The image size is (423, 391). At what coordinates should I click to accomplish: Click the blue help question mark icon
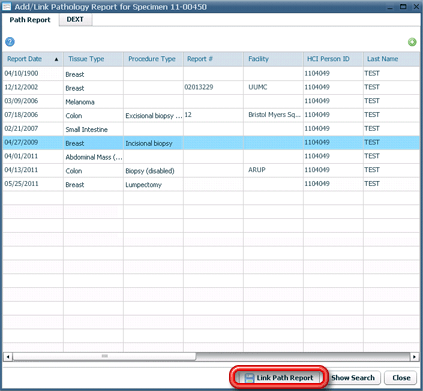(x=10, y=42)
